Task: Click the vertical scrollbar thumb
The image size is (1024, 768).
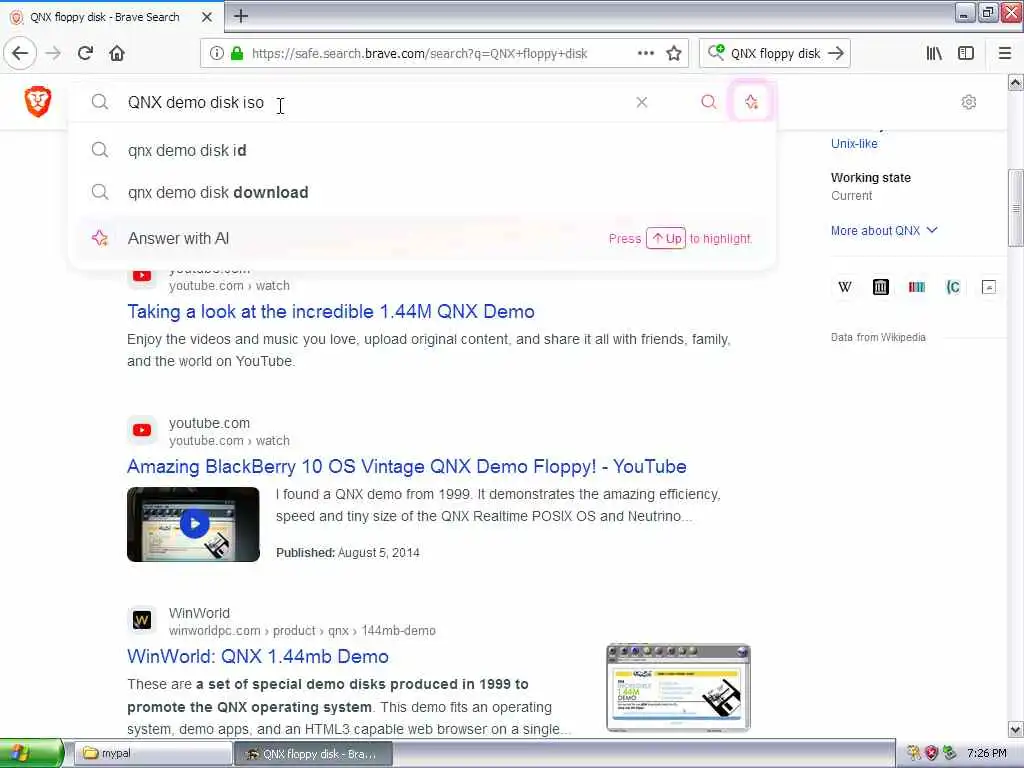Action: pyautogui.click(x=1015, y=208)
